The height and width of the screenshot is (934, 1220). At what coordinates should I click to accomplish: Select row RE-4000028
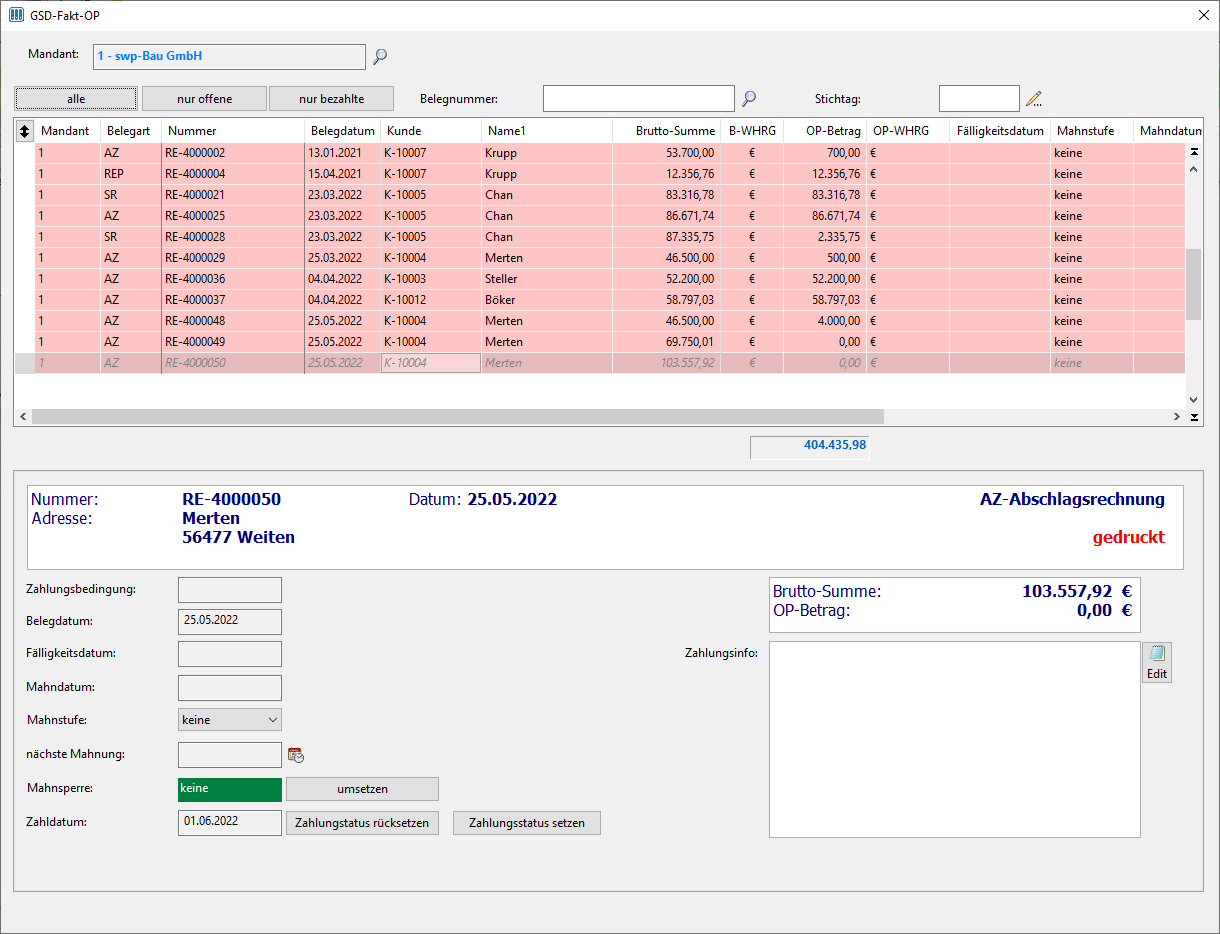[610, 237]
